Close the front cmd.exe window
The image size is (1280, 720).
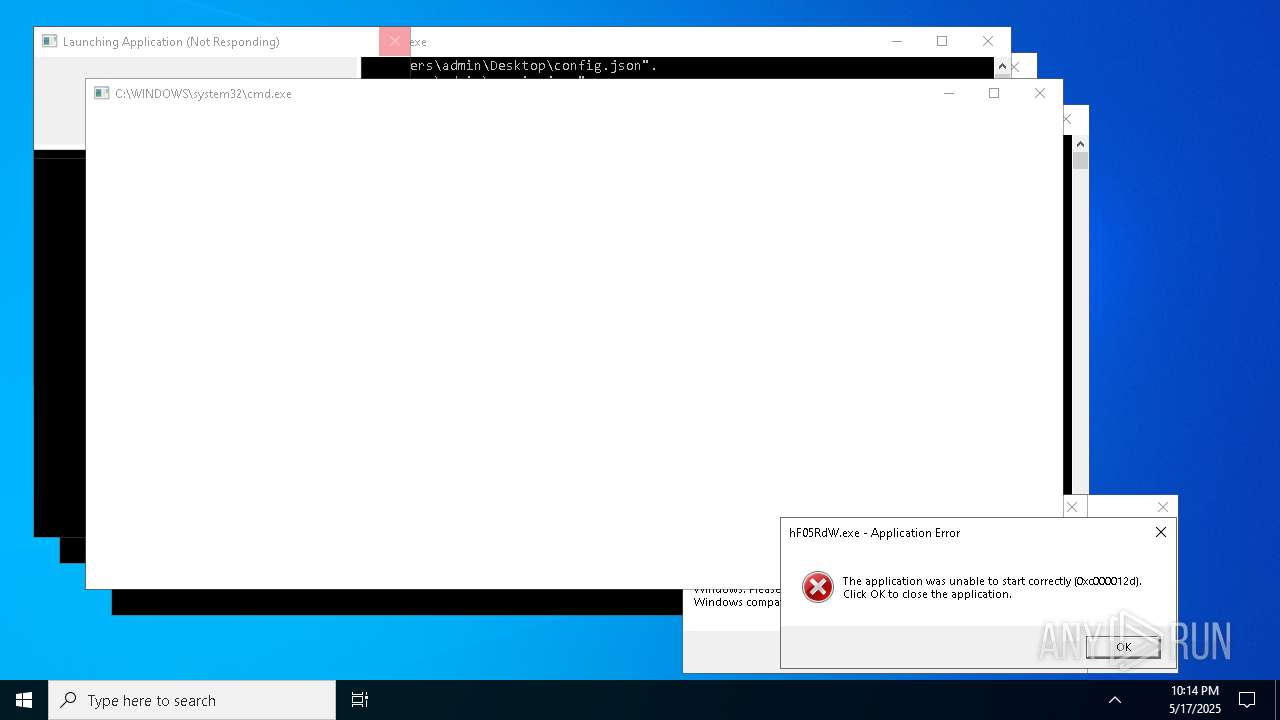[x=1040, y=93]
